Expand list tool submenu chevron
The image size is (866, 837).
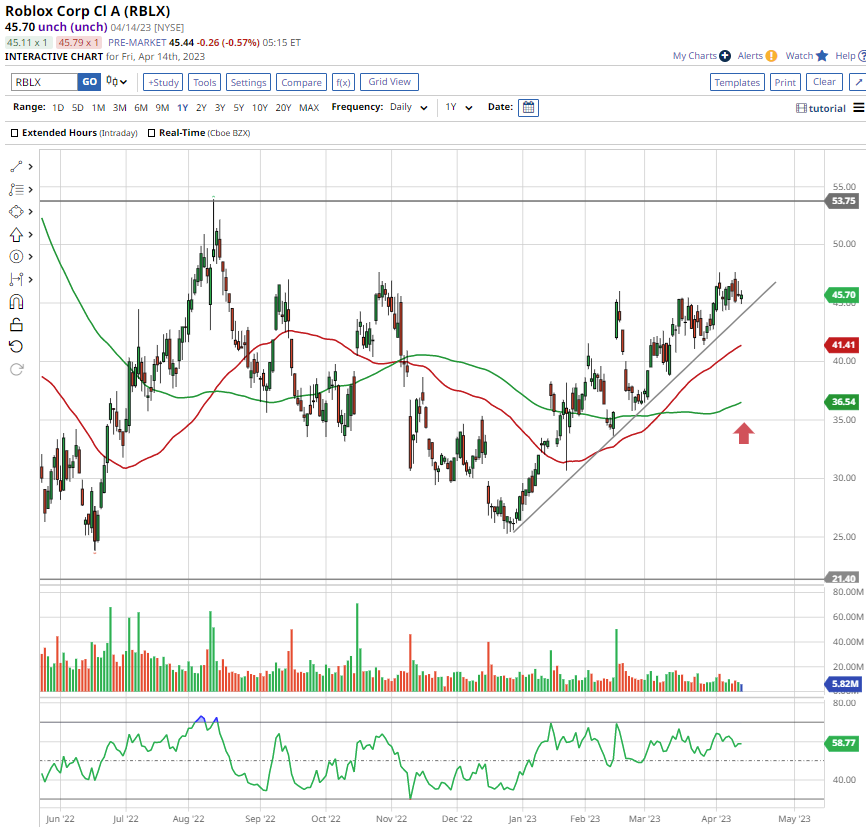[x=30, y=189]
